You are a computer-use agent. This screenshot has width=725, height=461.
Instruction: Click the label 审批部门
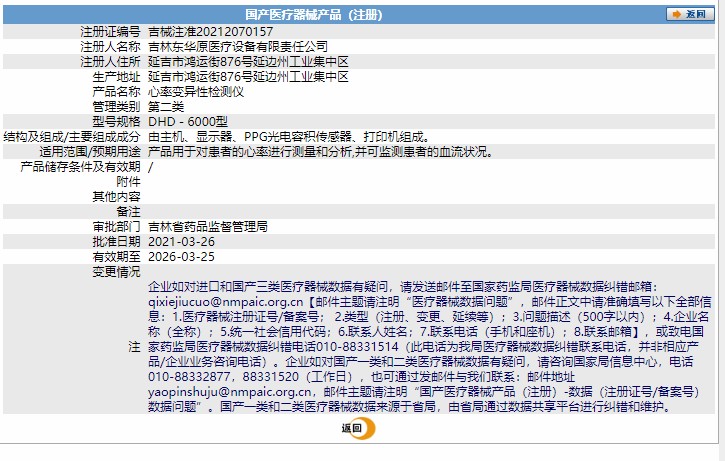pos(116,227)
